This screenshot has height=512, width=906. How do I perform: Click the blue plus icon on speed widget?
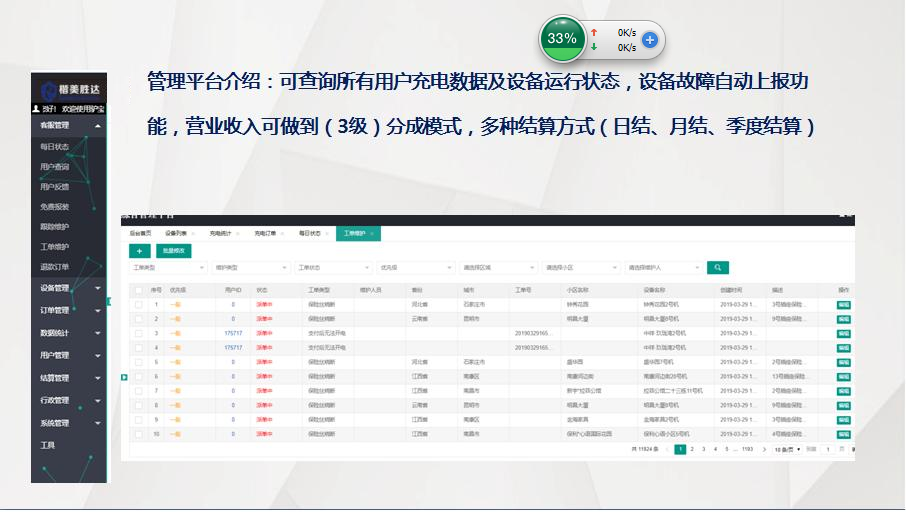[649, 40]
